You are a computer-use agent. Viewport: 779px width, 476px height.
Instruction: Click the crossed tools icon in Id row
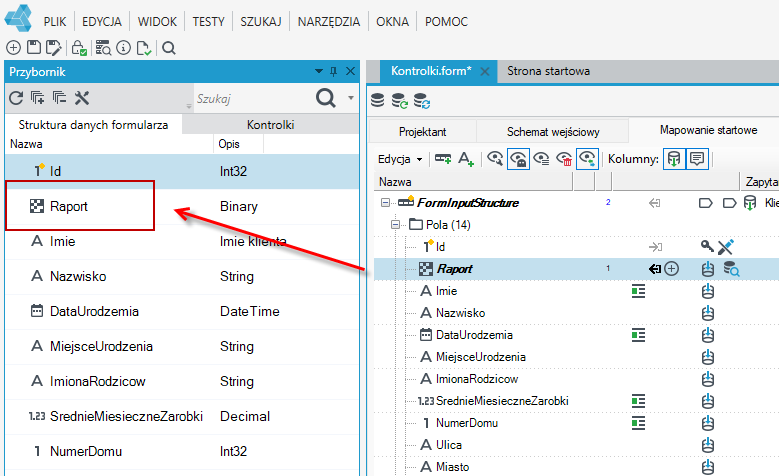click(x=726, y=246)
